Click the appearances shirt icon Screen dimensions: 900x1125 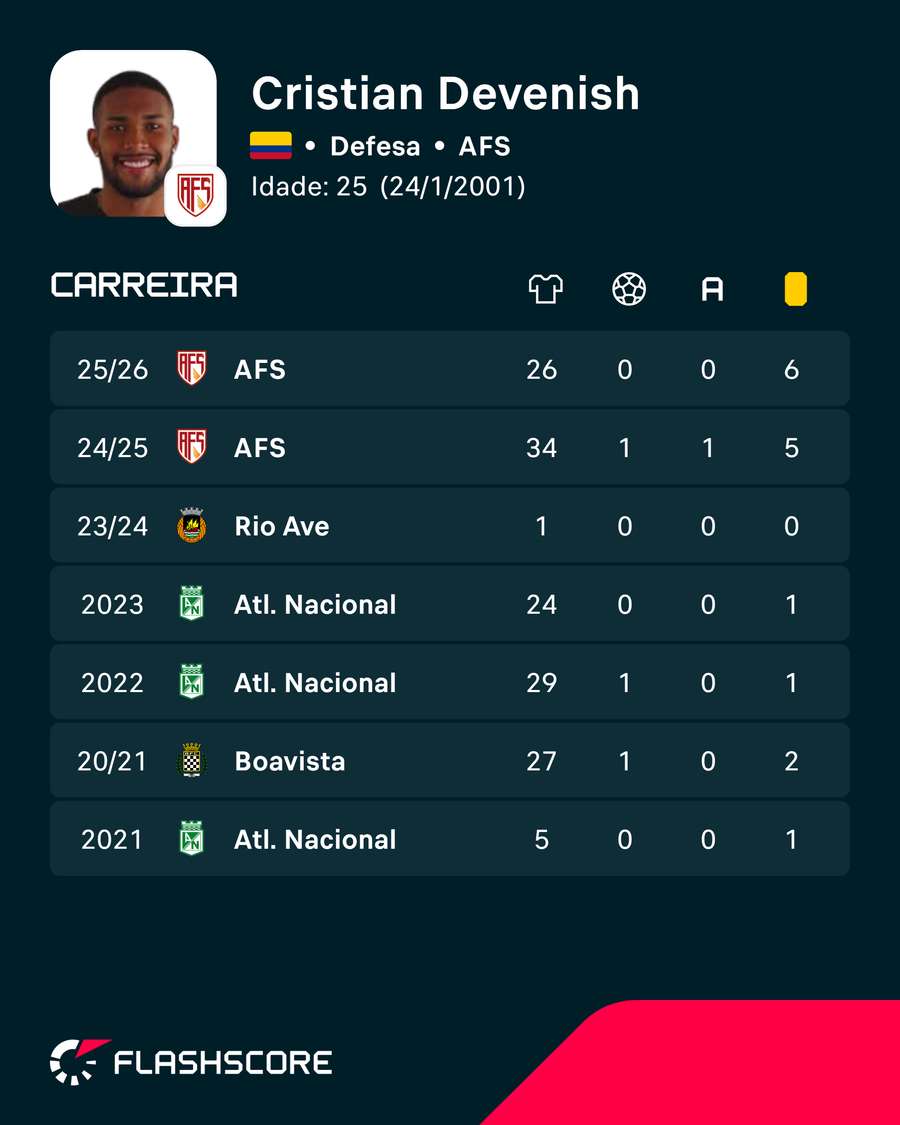(545, 289)
